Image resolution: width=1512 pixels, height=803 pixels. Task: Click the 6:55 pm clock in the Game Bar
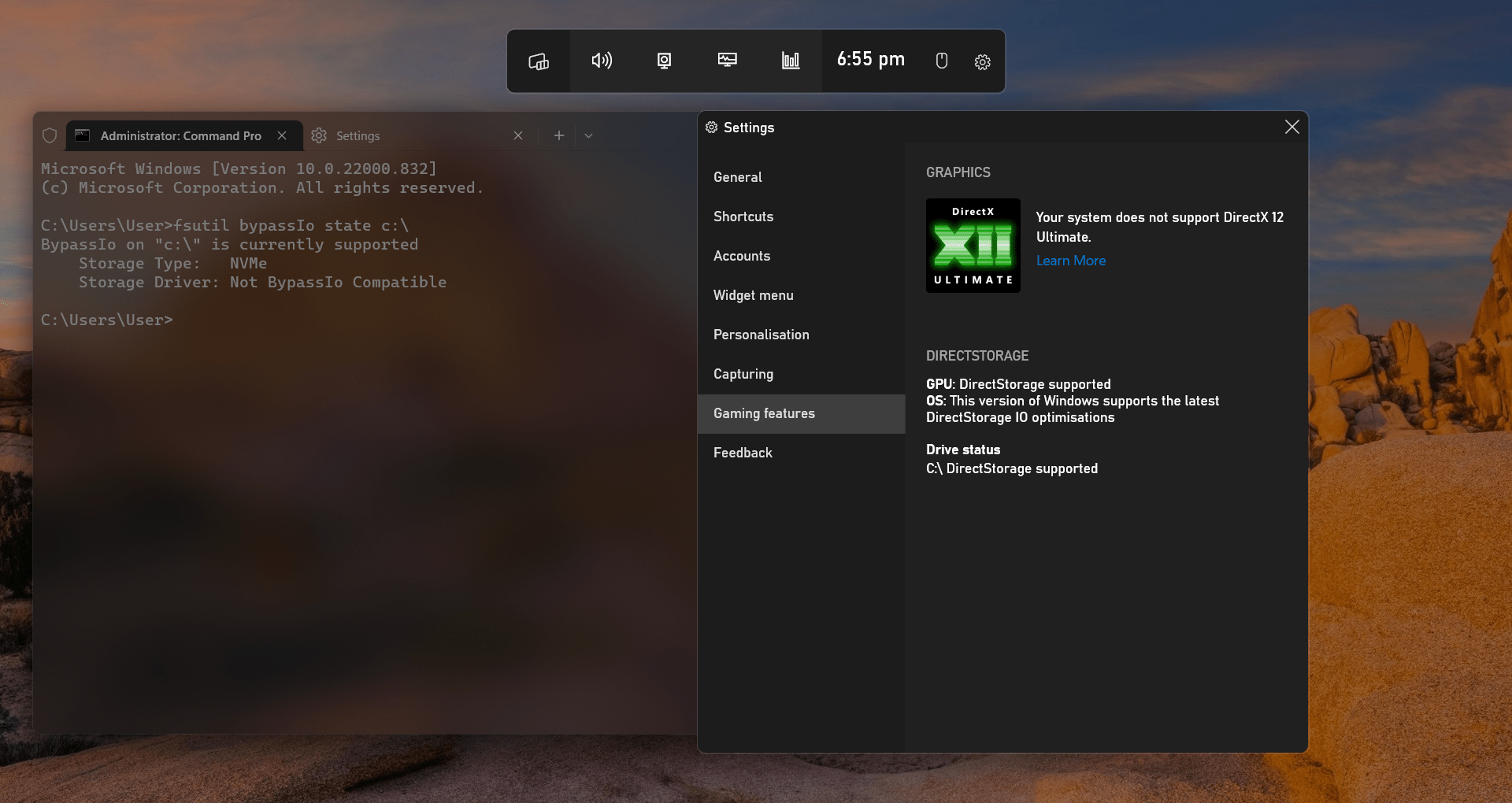click(870, 60)
